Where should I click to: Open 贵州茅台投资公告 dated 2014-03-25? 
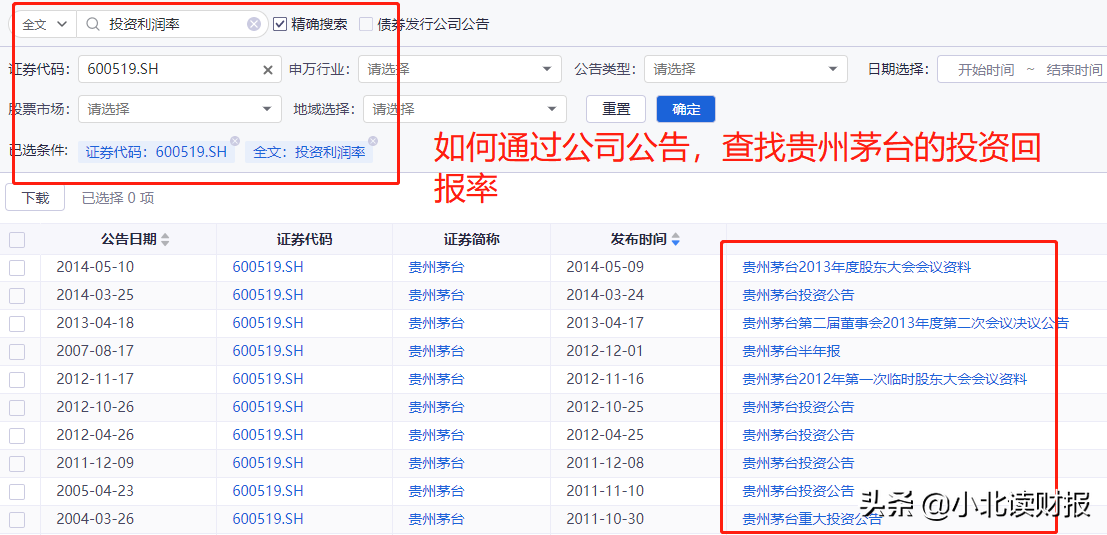(798, 296)
